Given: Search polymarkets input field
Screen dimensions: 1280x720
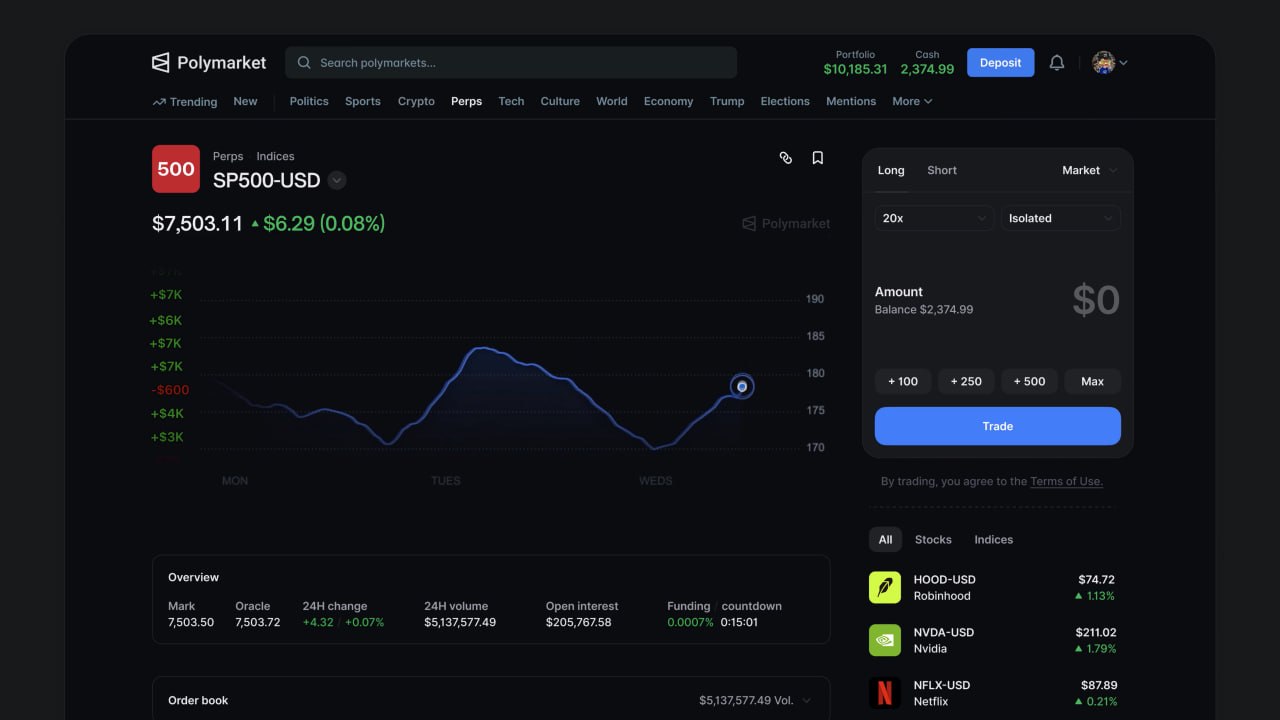Looking at the screenshot, I should [511, 63].
